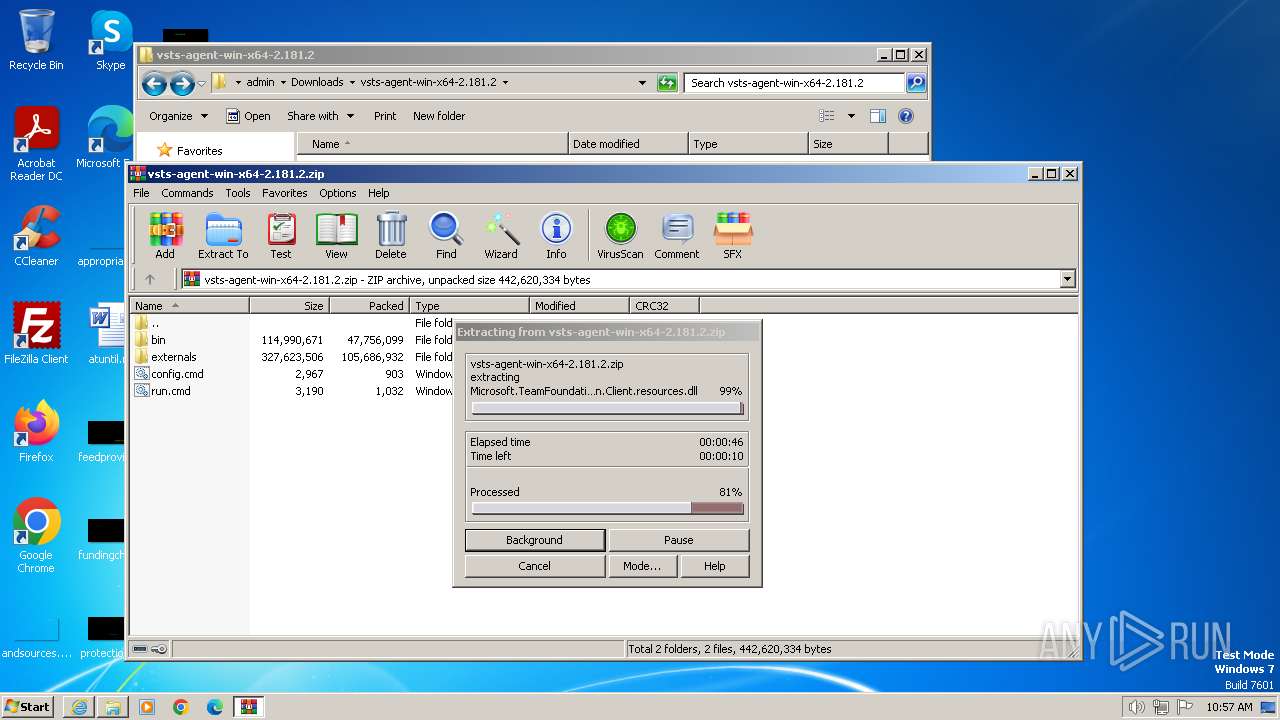
Task: Open the Options menu
Action: [x=338, y=193]
